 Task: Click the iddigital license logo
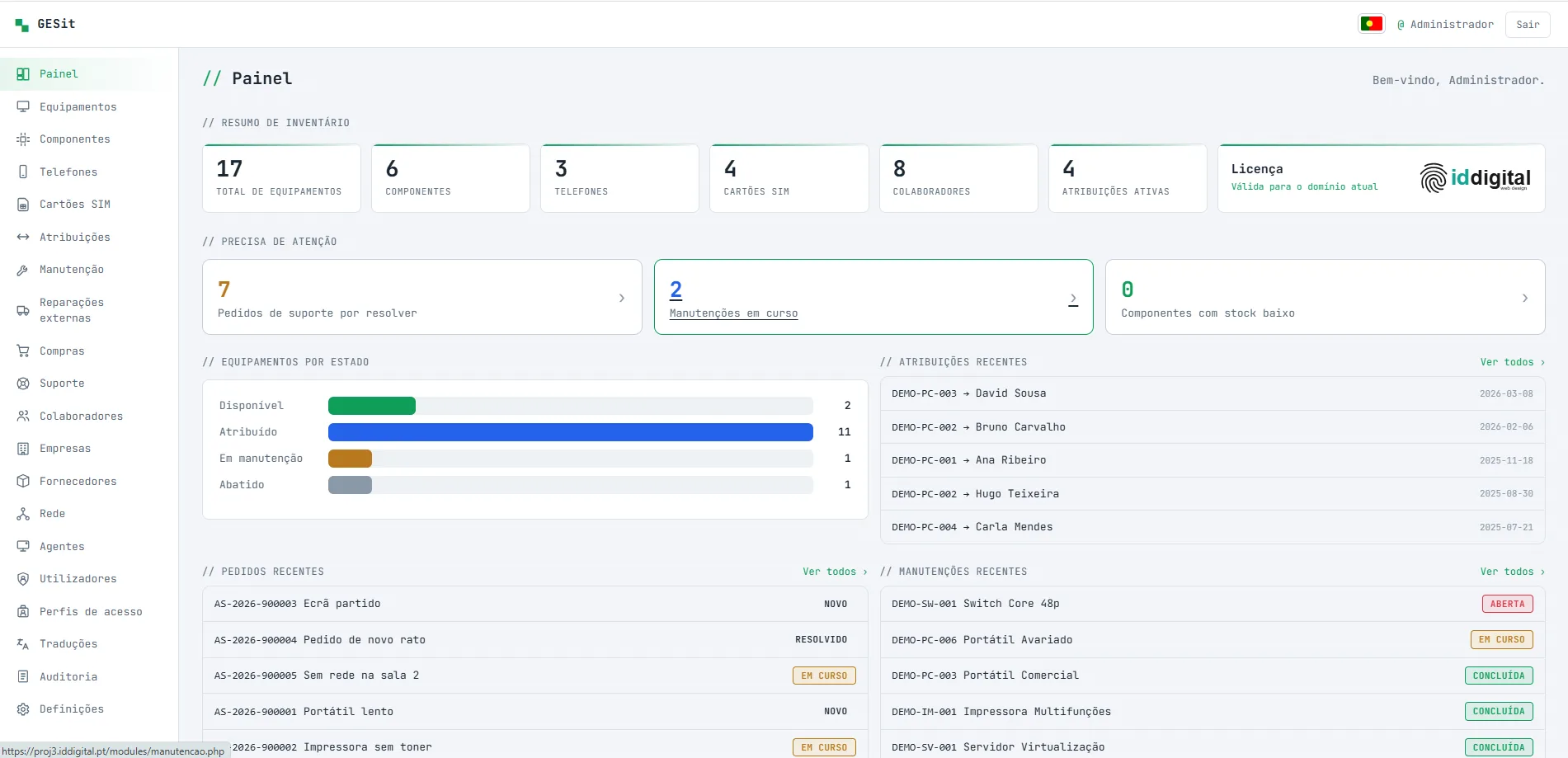click(x=1475, y=177)
